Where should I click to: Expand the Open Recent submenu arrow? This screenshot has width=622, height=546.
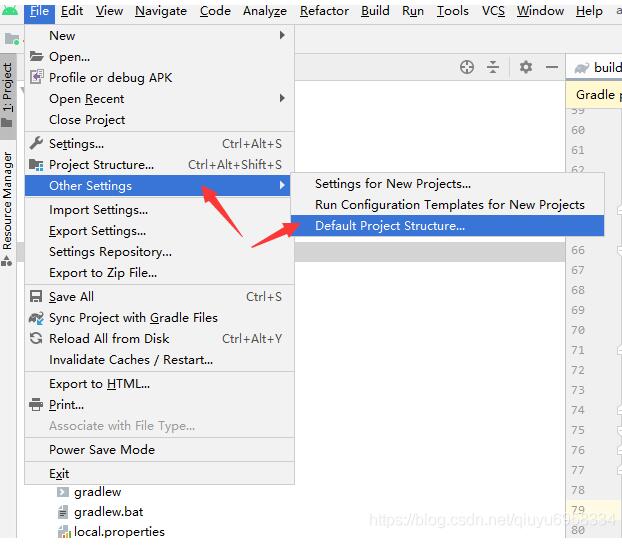(282, 98)
